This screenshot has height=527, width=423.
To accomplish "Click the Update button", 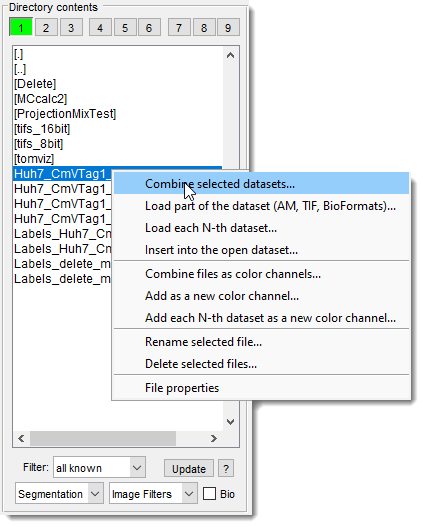I will click(189, 468).
